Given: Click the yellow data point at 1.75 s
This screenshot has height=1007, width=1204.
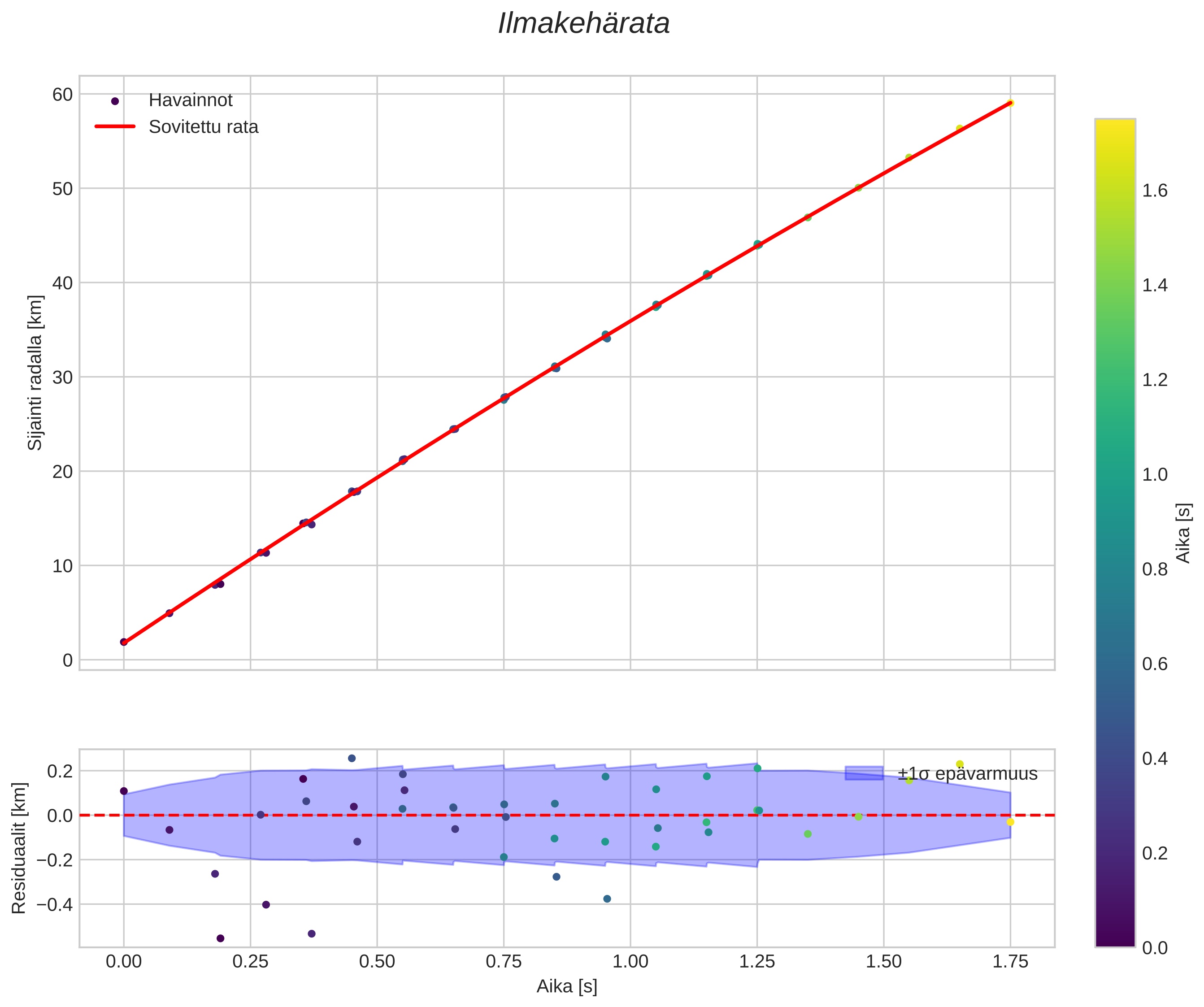Looking at the screenshot, I should [x=1010, y=103].
